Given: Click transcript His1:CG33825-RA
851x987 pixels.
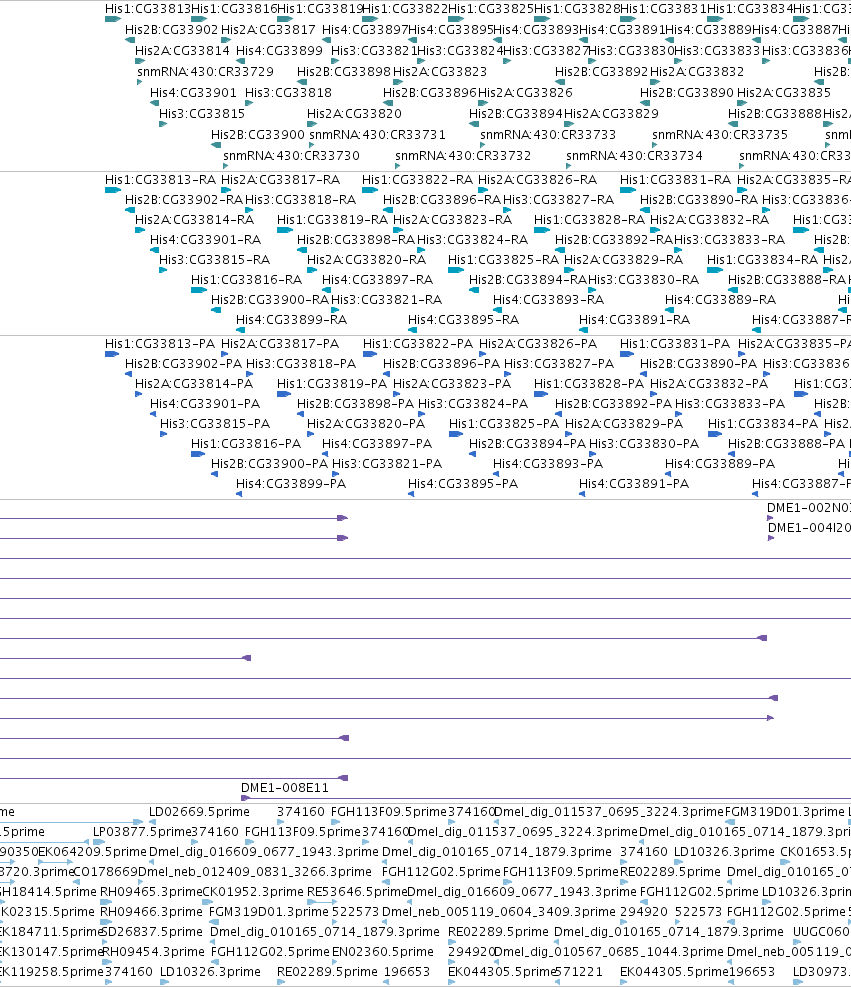Looking at the screenshot, I should click(503, 260).
